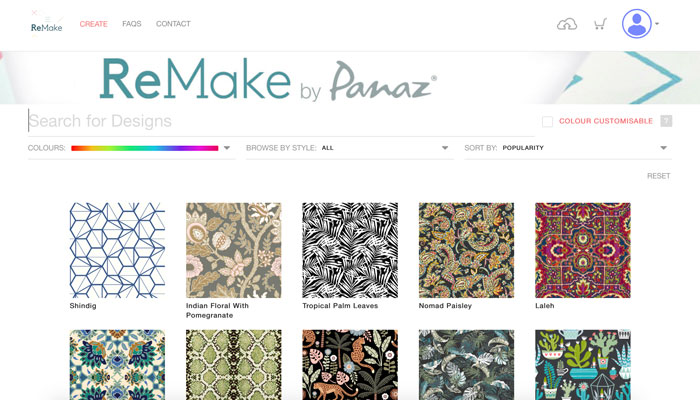View the Laleh pattern thumbnail
Viewport: 700px width, 400px height.
point(582,250)
